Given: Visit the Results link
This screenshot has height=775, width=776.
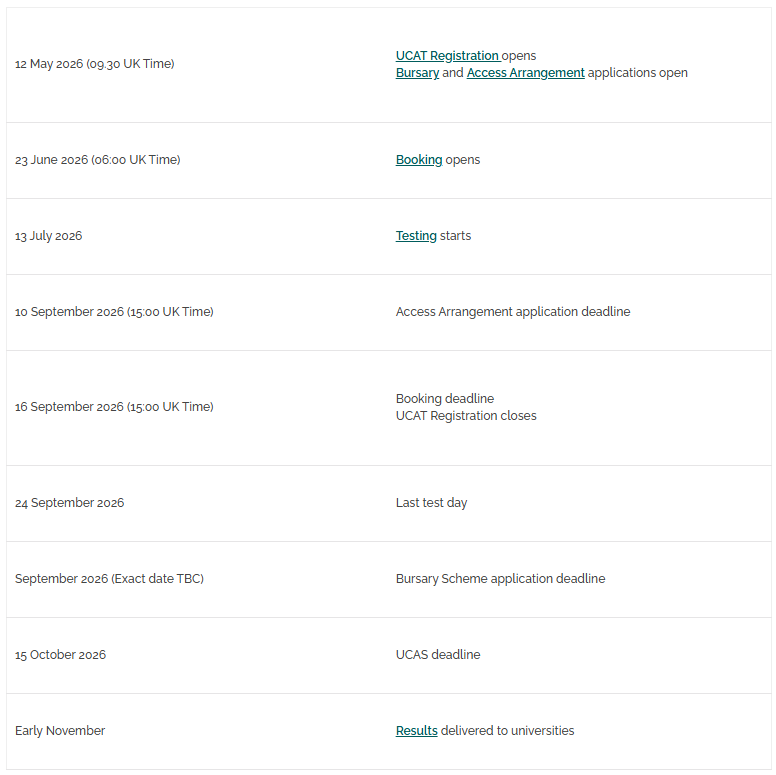Looking at the screenshot, I should pyautogui.click(x=416, y=731).
